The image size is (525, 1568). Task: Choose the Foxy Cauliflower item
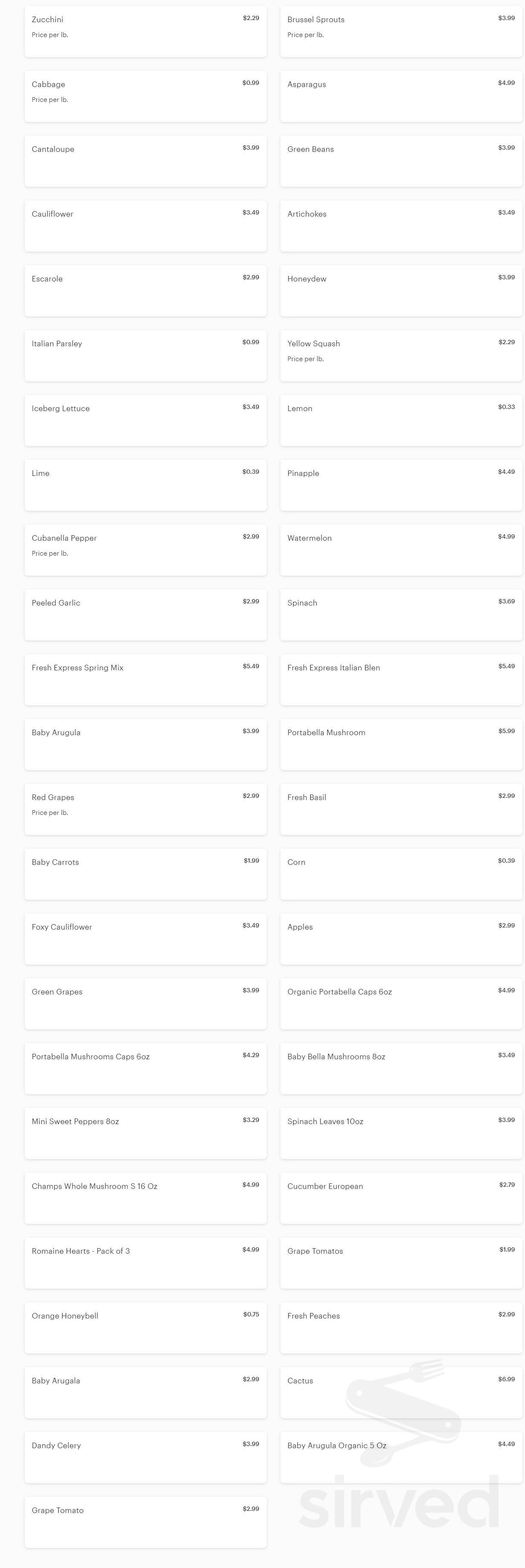pos(145,939)
